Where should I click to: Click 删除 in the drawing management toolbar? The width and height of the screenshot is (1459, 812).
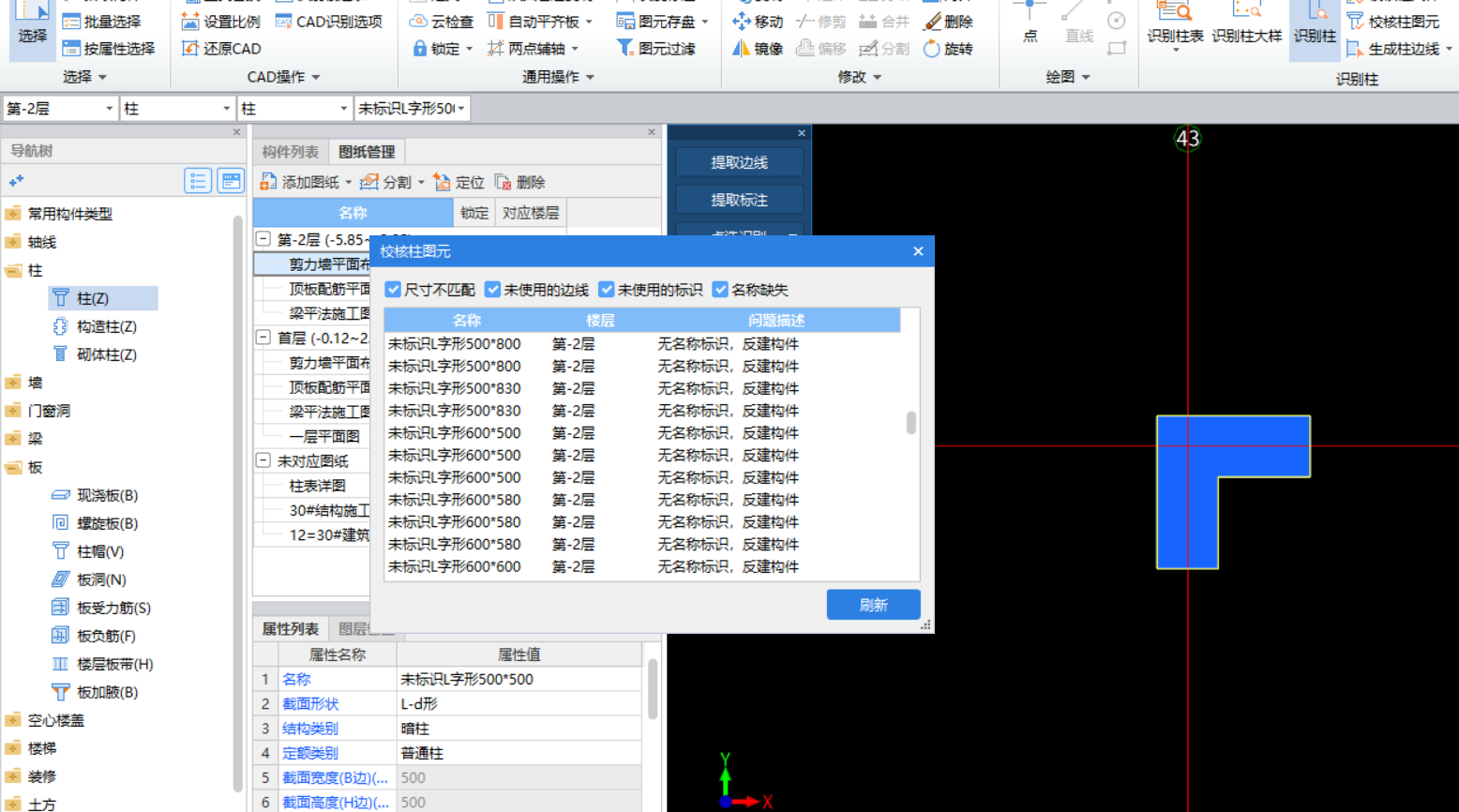[519, 182]
